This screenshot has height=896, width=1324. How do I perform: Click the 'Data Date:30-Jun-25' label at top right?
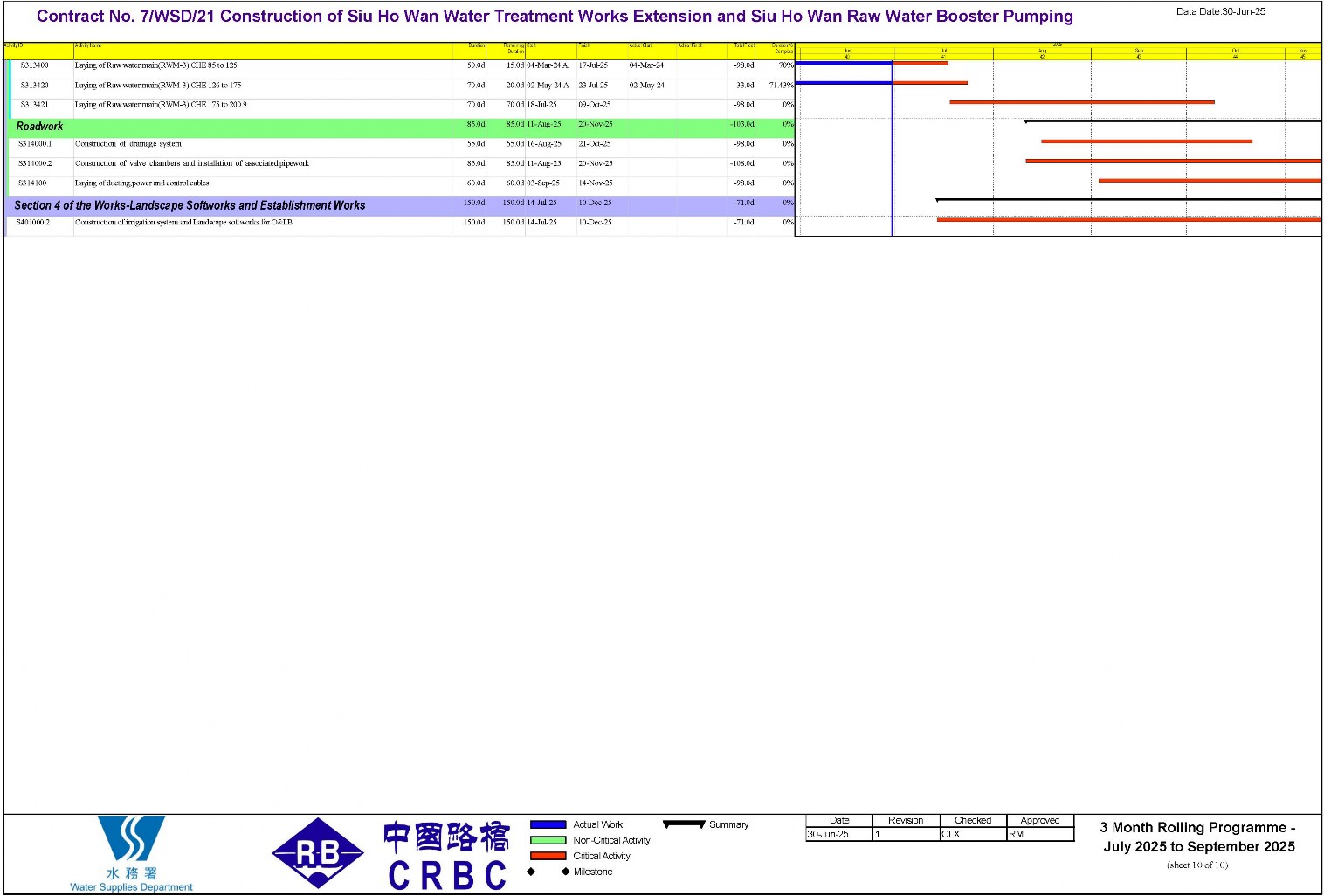[x=1220, y=11]
